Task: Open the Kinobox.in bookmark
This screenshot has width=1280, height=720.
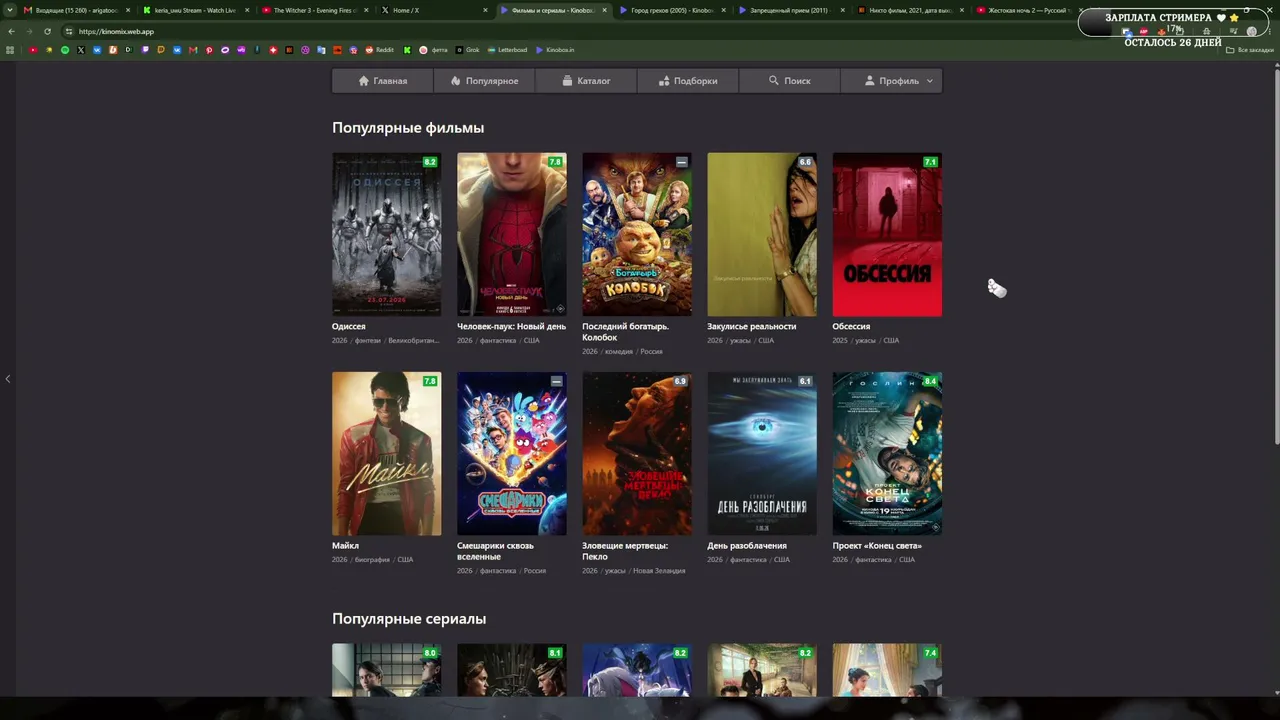Action: click(554, 50)
